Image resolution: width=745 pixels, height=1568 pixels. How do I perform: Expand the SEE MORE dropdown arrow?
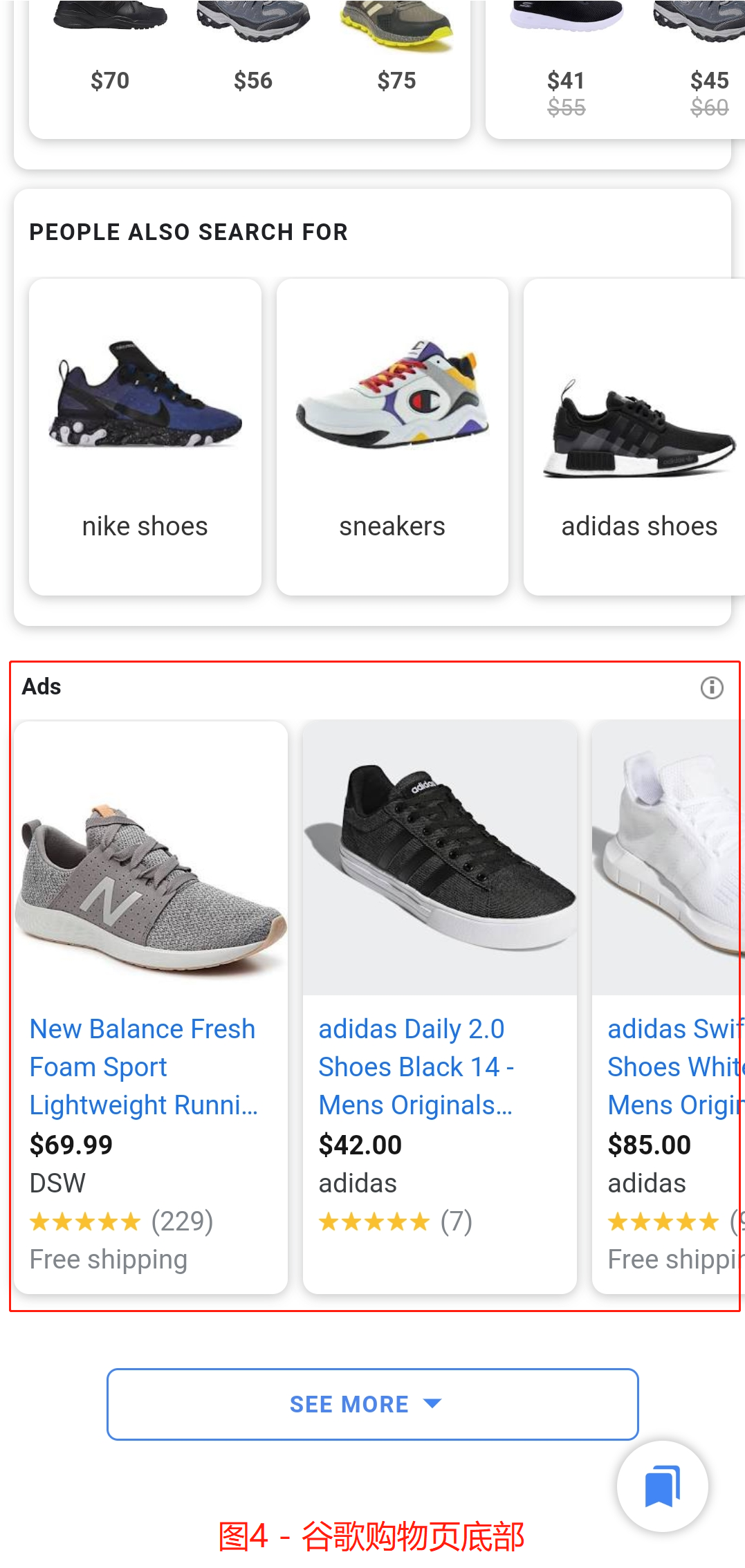tap(432, 1403)
